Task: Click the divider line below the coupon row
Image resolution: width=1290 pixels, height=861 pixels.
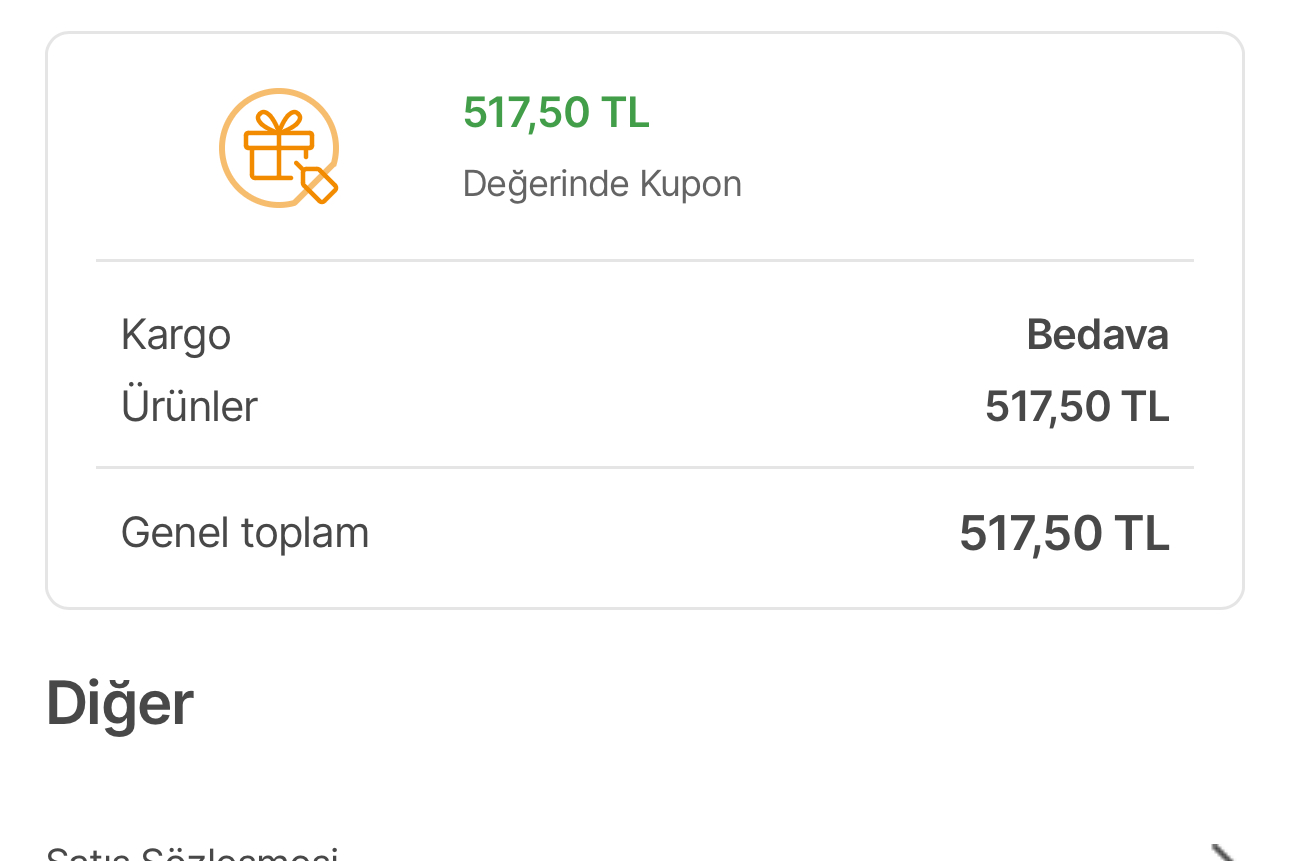Action: coord(645,261)
